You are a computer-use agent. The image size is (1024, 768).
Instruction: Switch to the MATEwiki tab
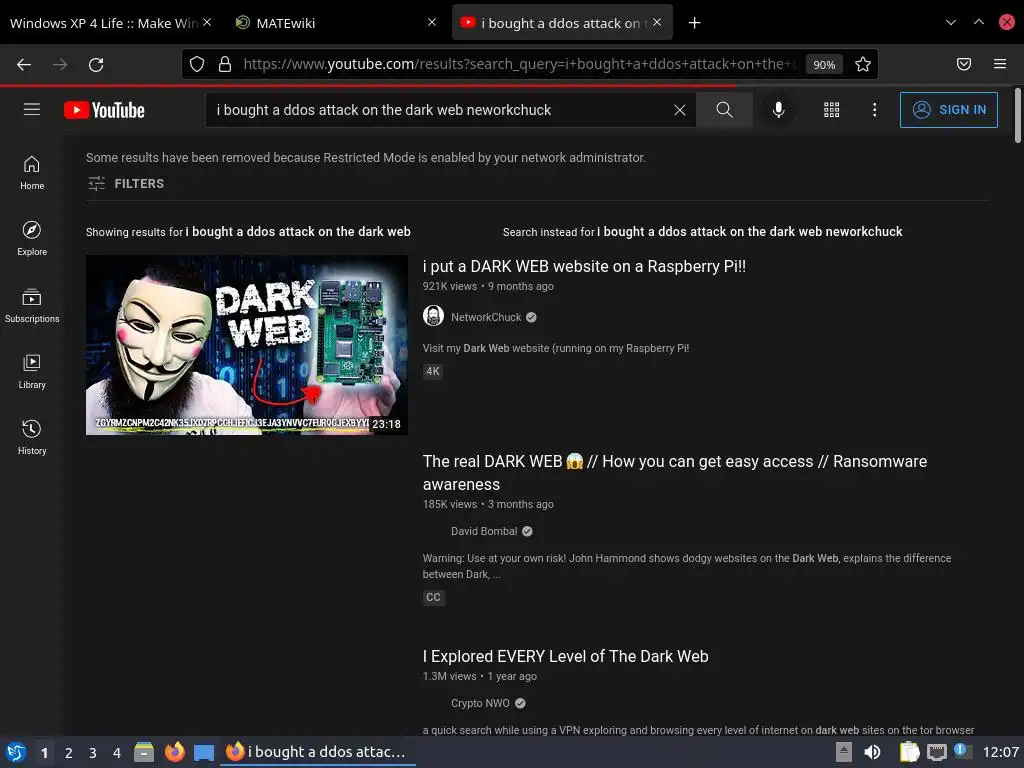point(285,23)
